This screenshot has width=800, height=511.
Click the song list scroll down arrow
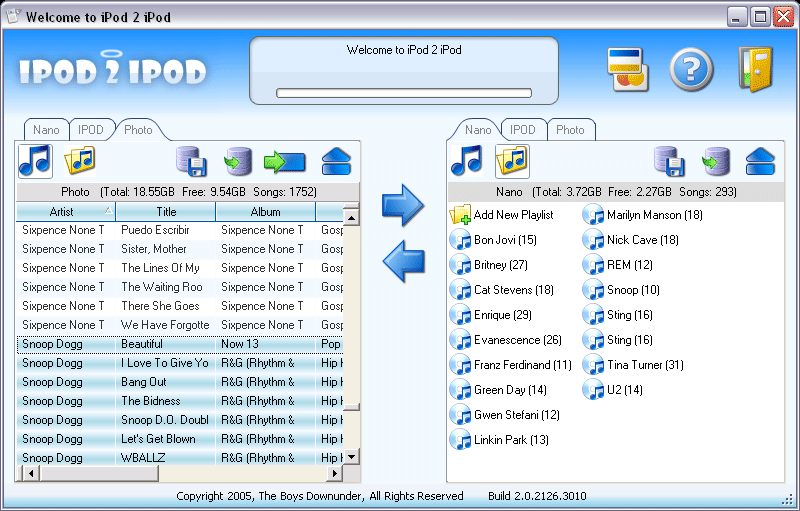coord(351,456)
